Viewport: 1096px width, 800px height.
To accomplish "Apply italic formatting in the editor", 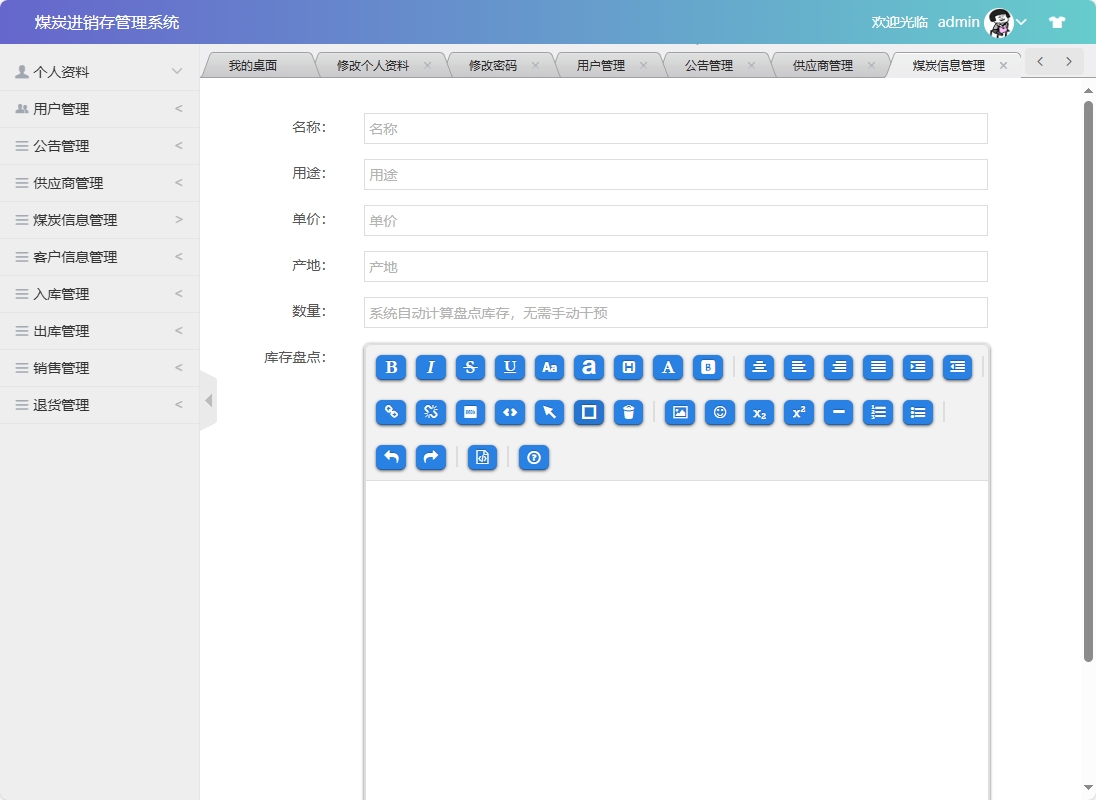I will tap(430, 368).
